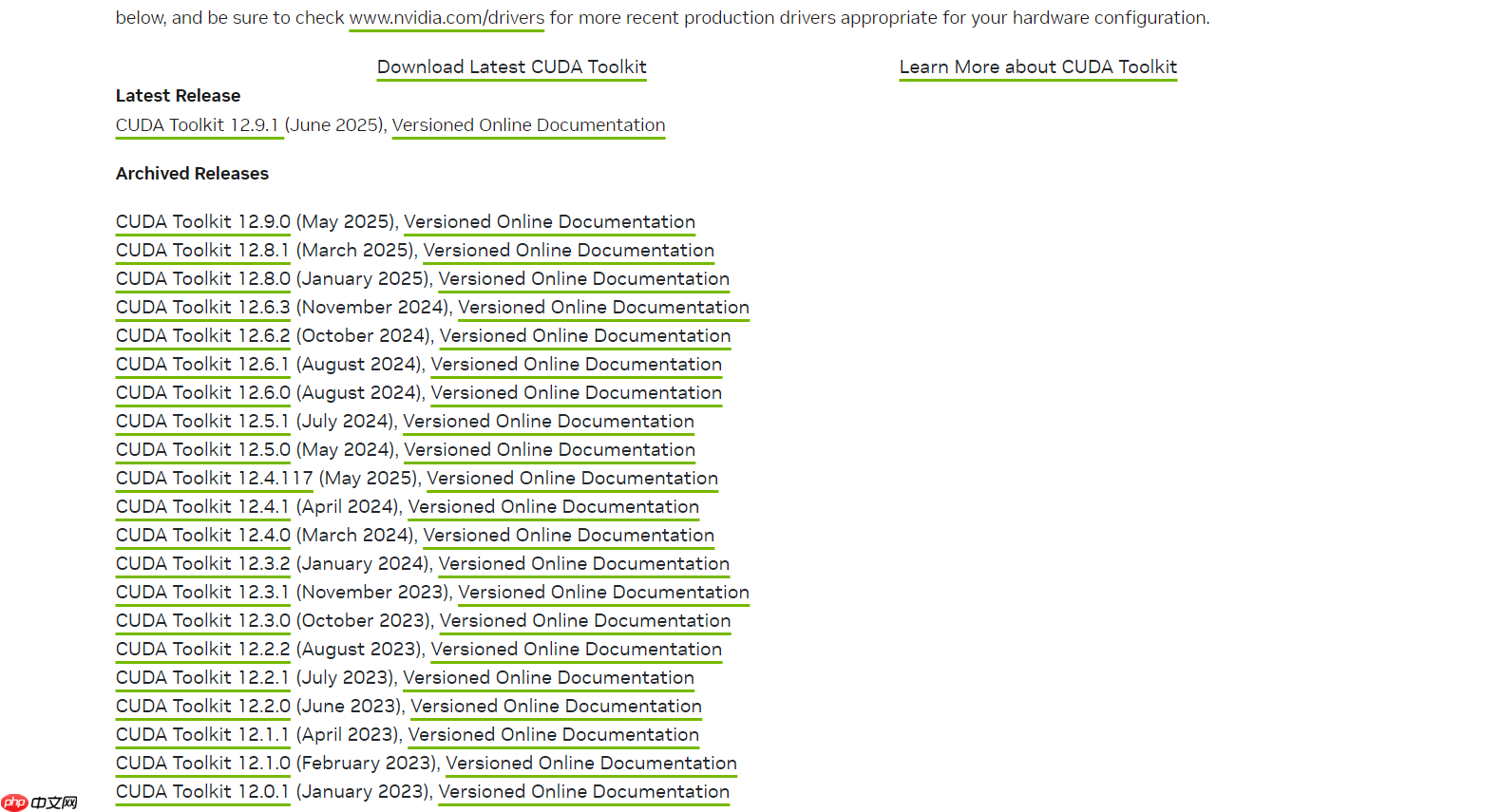This screenshot has height=812, width=1501.
Task: Open documentation link in 12.6.0 row
Action: coord(577,393)
